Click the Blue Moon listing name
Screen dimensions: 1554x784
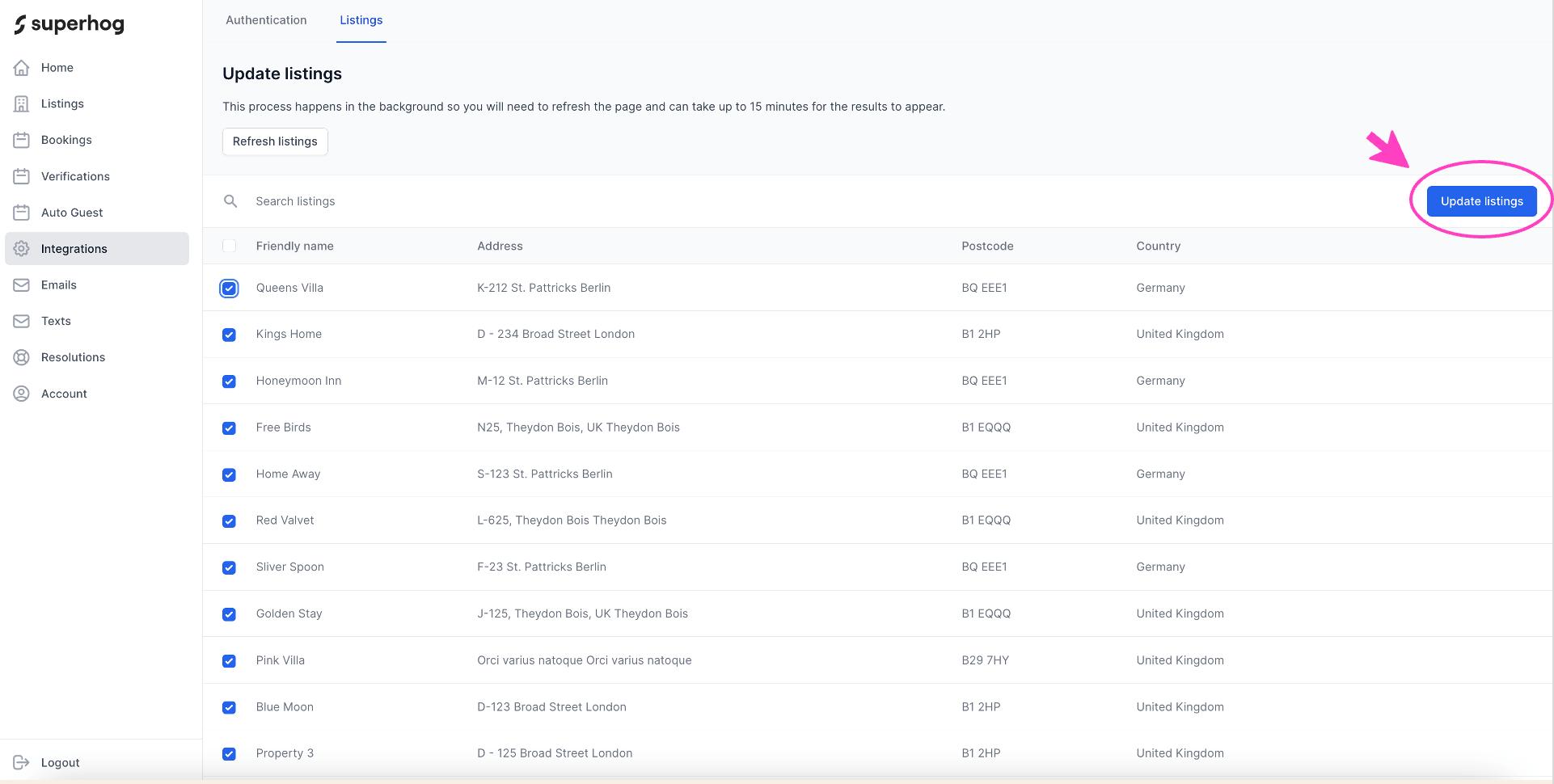285,706
